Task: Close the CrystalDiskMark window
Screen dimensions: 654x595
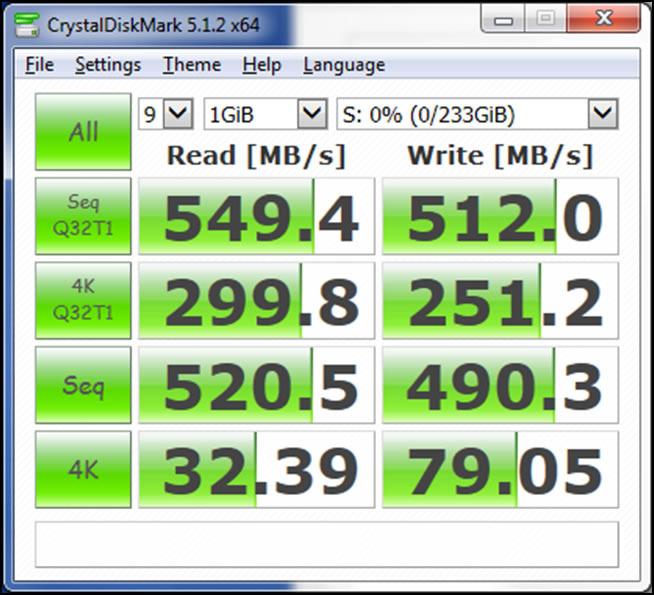Action: click(x=604, y=19)
